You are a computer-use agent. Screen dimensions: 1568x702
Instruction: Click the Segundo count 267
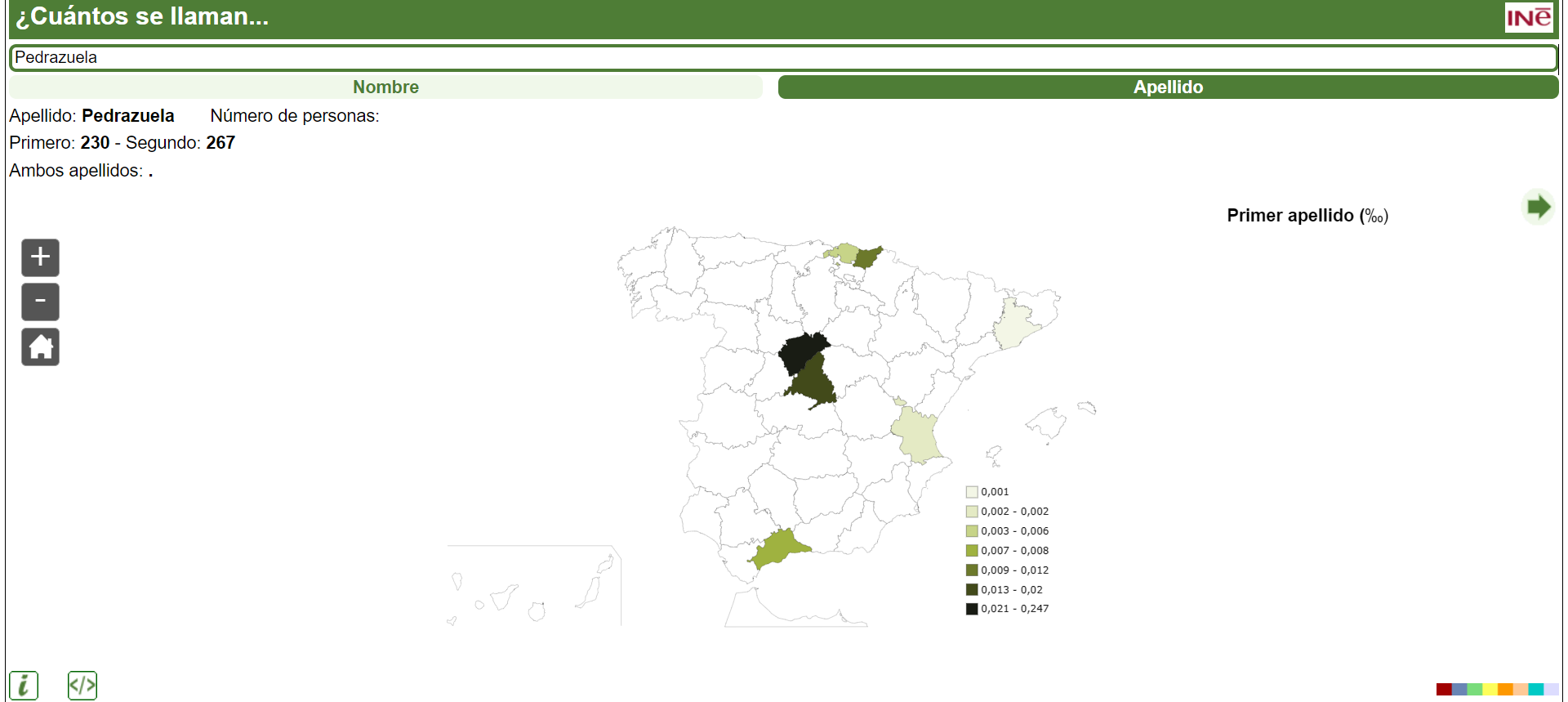(220, 143)
